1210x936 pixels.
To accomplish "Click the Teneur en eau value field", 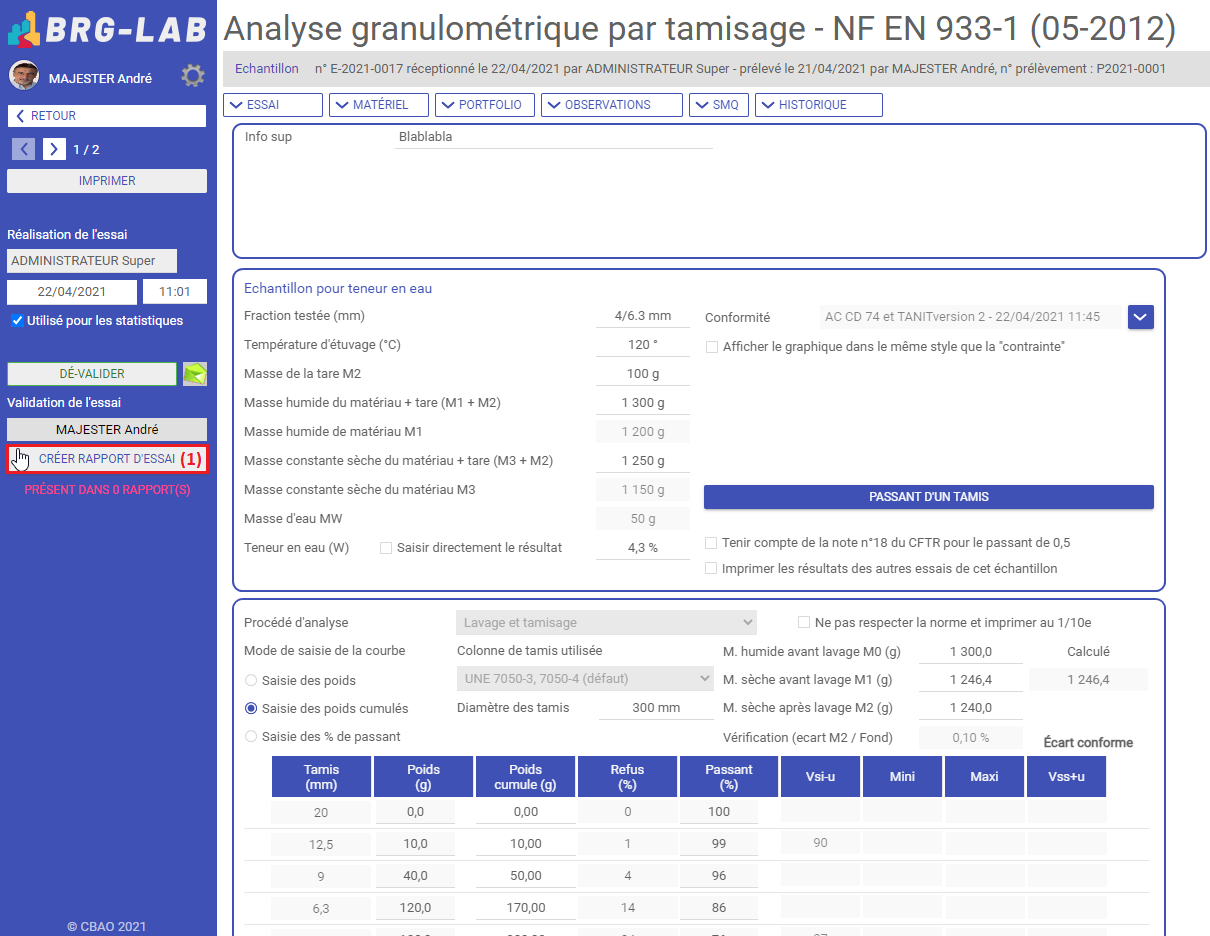I will [x=643, y=548].
